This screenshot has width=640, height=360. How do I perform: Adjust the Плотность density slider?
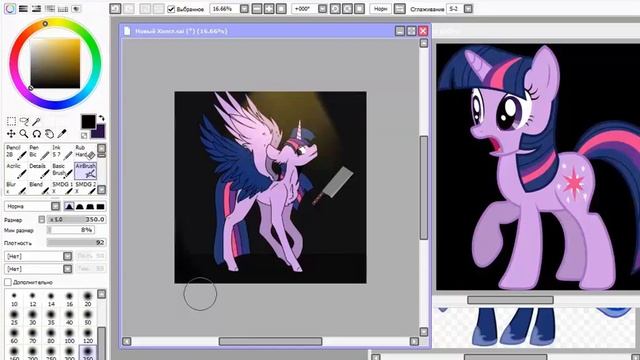77,243
